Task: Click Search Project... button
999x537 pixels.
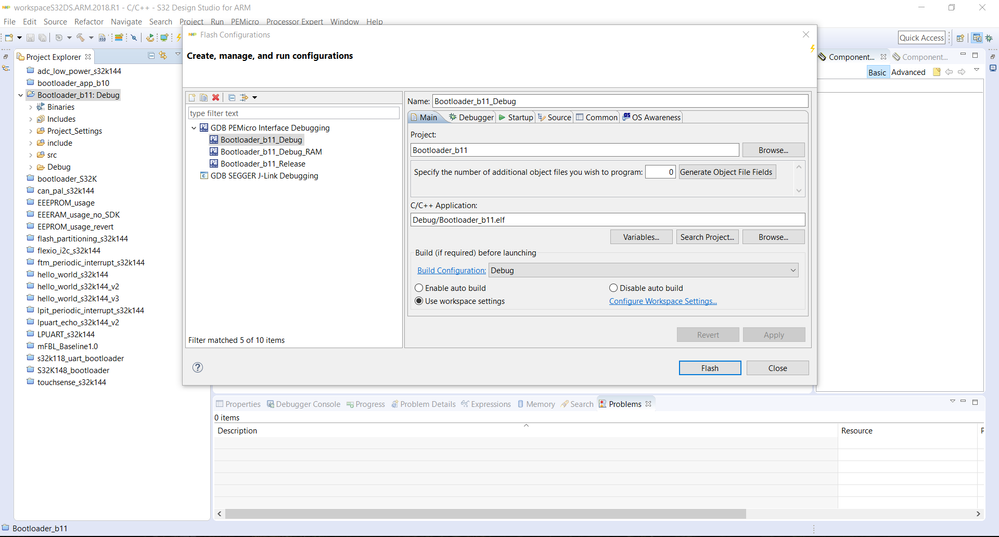Action: (x=707, y=237)
